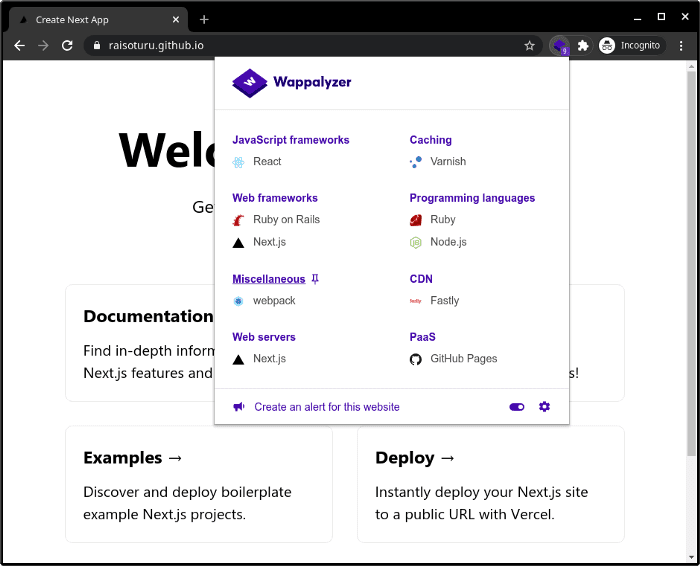Close the Create Next App tab
This screenshot has width=700, height=566.
click(176, 20)
